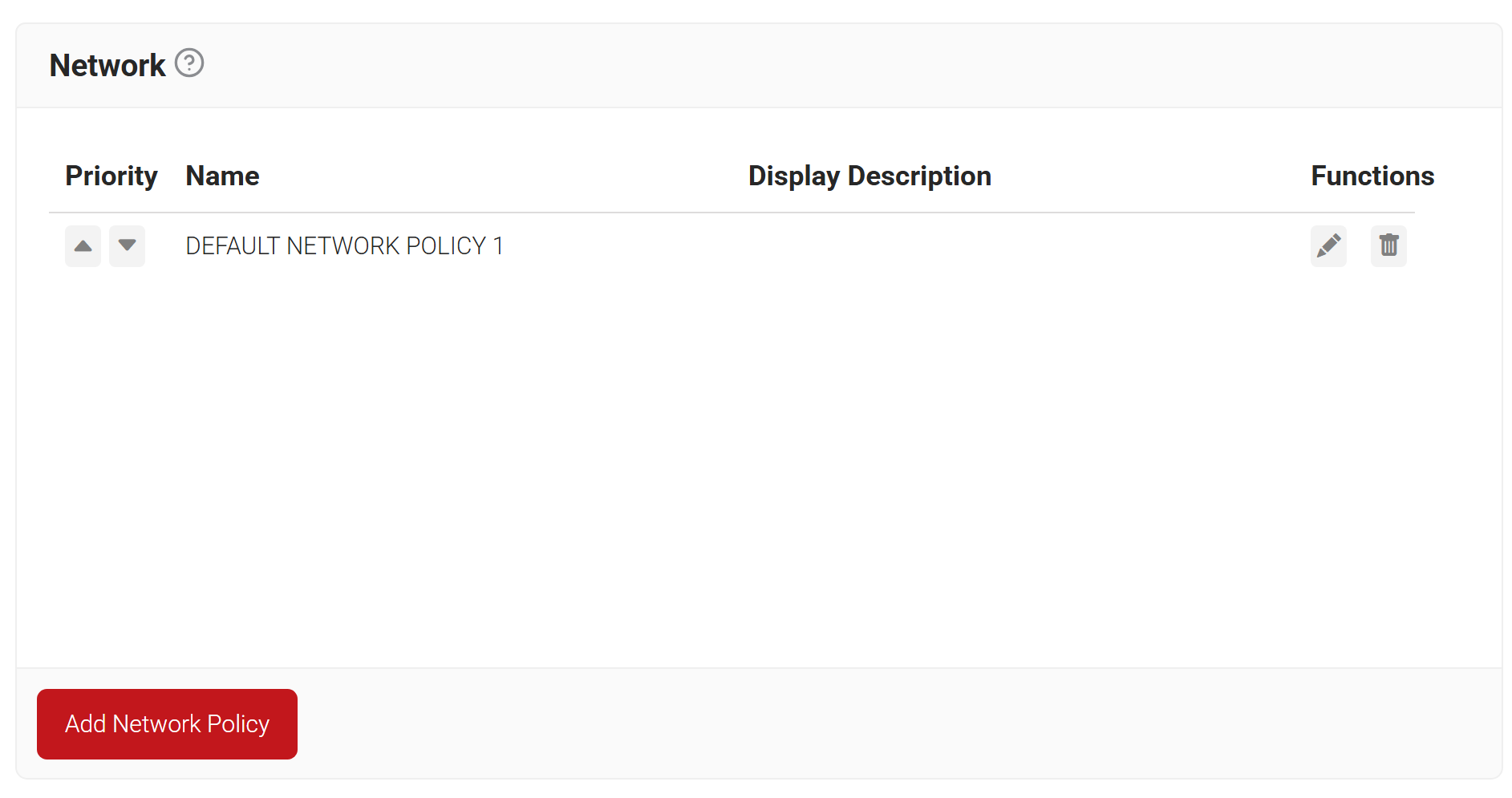Image resolution: width=1512 pixels, height=798 pixels.
Task: Select the DEFAULT NETWORK POLICY 1 name
Action: pyautogui.click(x=344, y=246)
